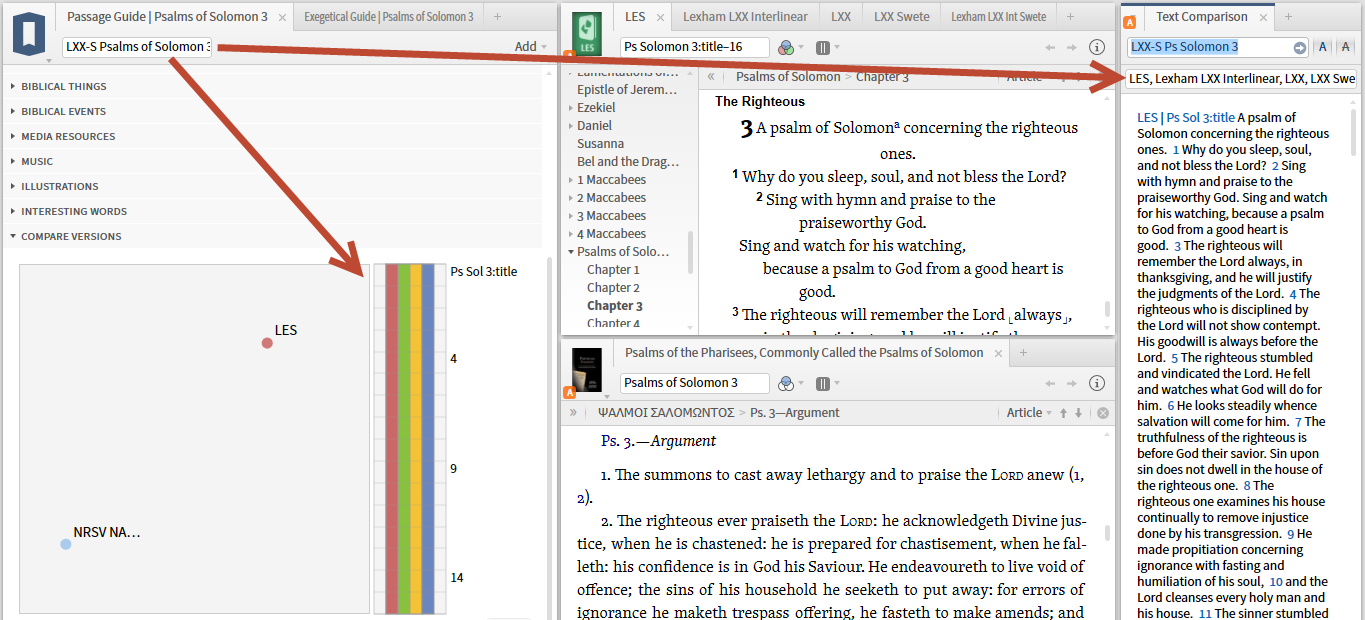Open the Add dropdown in the Passage Guide
This screenshot has width=1365, height=620.
tap(530, 47)
